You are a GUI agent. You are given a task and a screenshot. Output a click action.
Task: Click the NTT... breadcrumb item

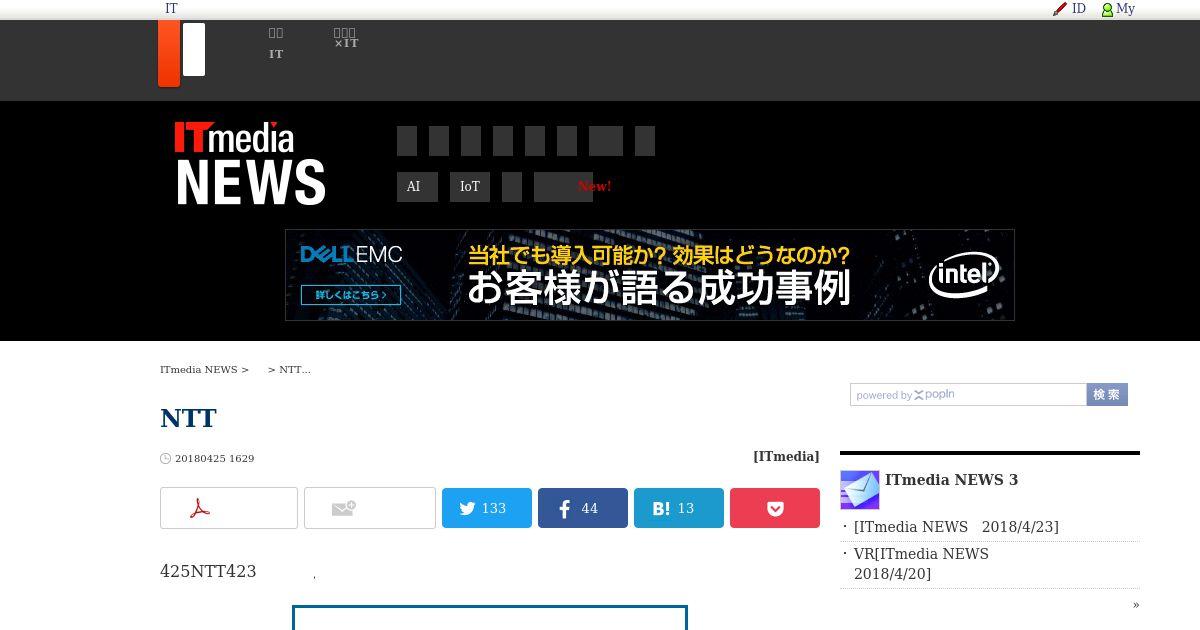tap(295, 370)
